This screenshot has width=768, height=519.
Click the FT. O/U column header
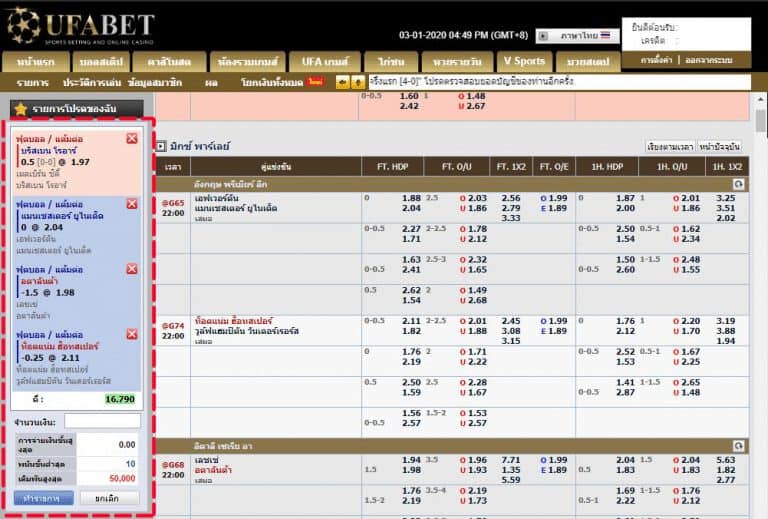(x=456, y=167)
